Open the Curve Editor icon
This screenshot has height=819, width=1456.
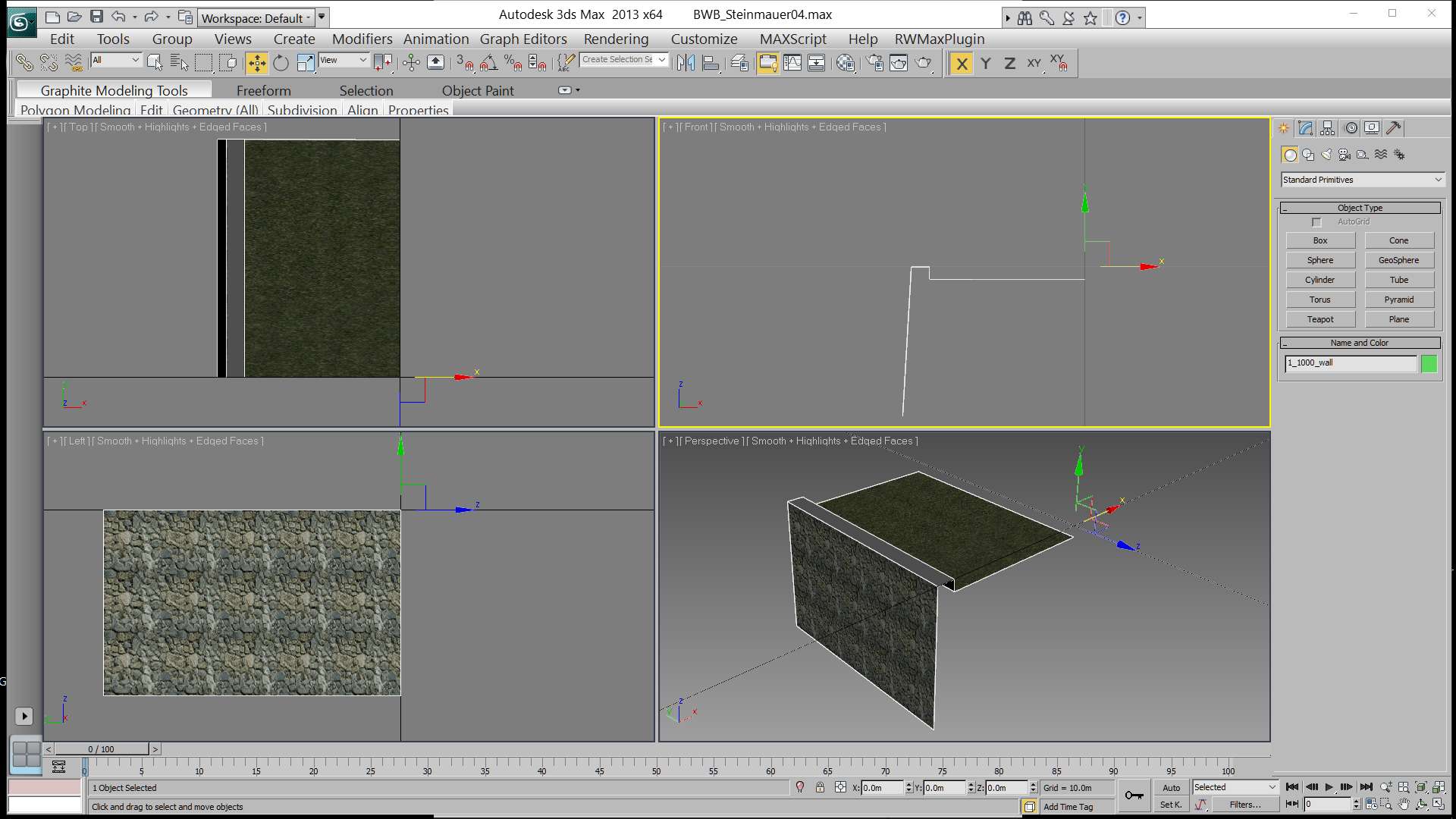click(x=792, y=63)
